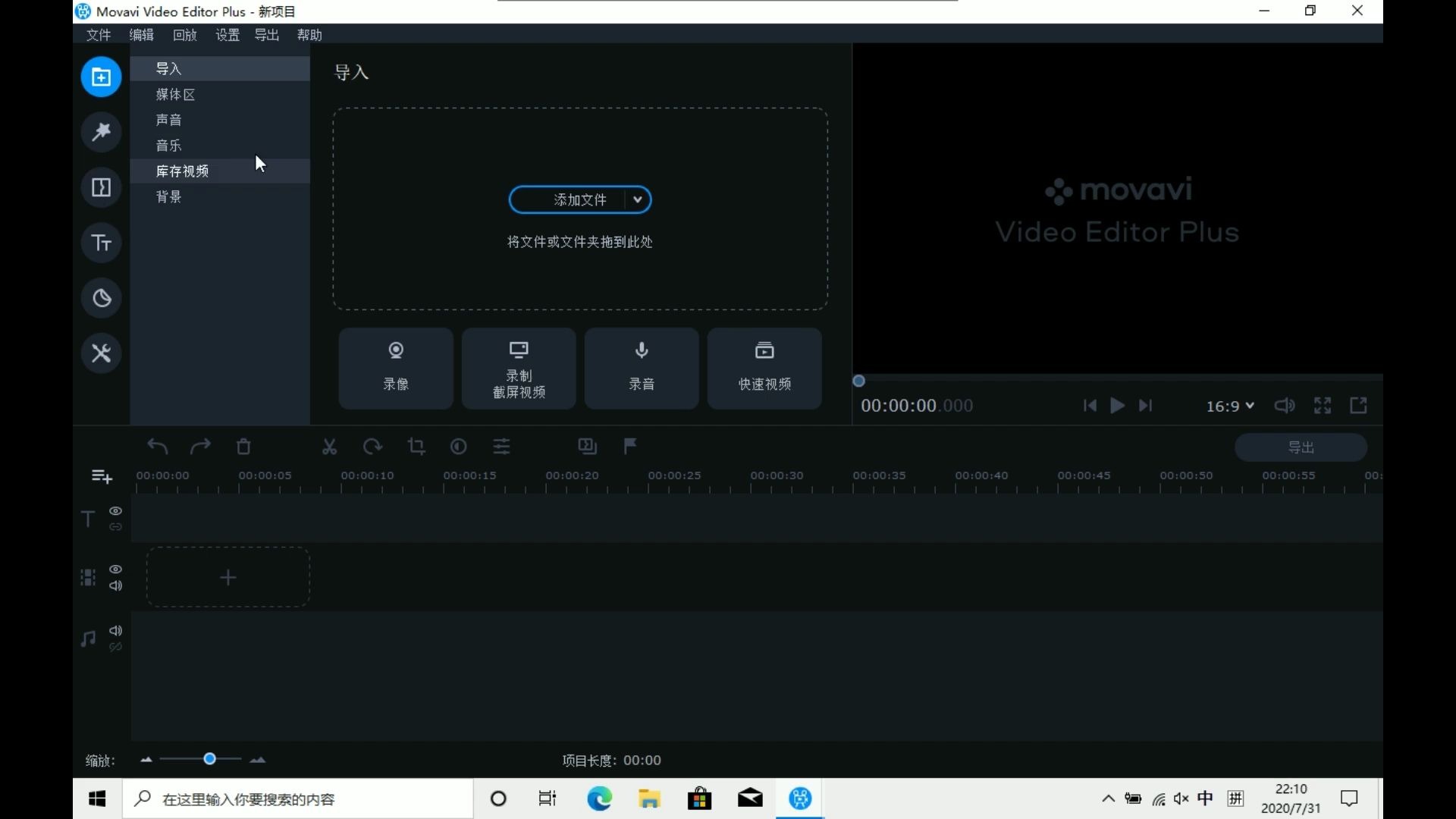
Task: Open Color Adjustments half-circle icon
Action: pyautogui.click(x=459, y=447)
